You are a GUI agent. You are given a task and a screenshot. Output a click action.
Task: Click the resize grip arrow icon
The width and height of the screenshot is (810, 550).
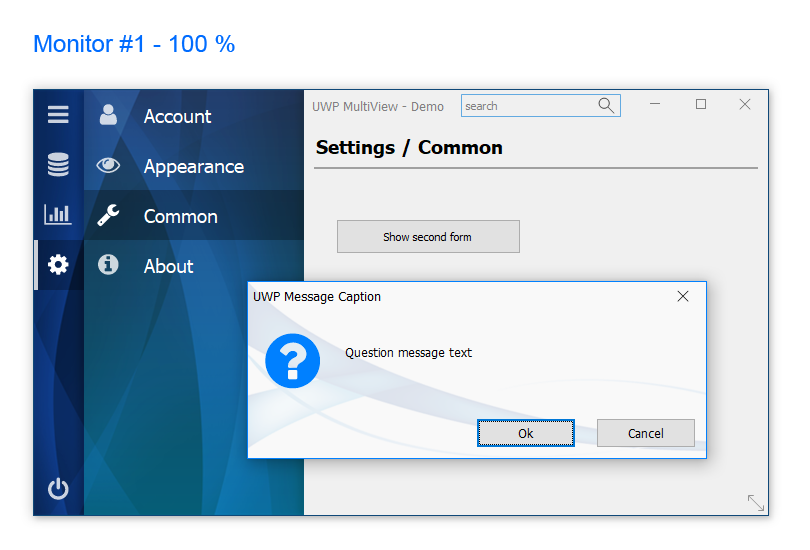pyautogui.click(x=756, y=502)
